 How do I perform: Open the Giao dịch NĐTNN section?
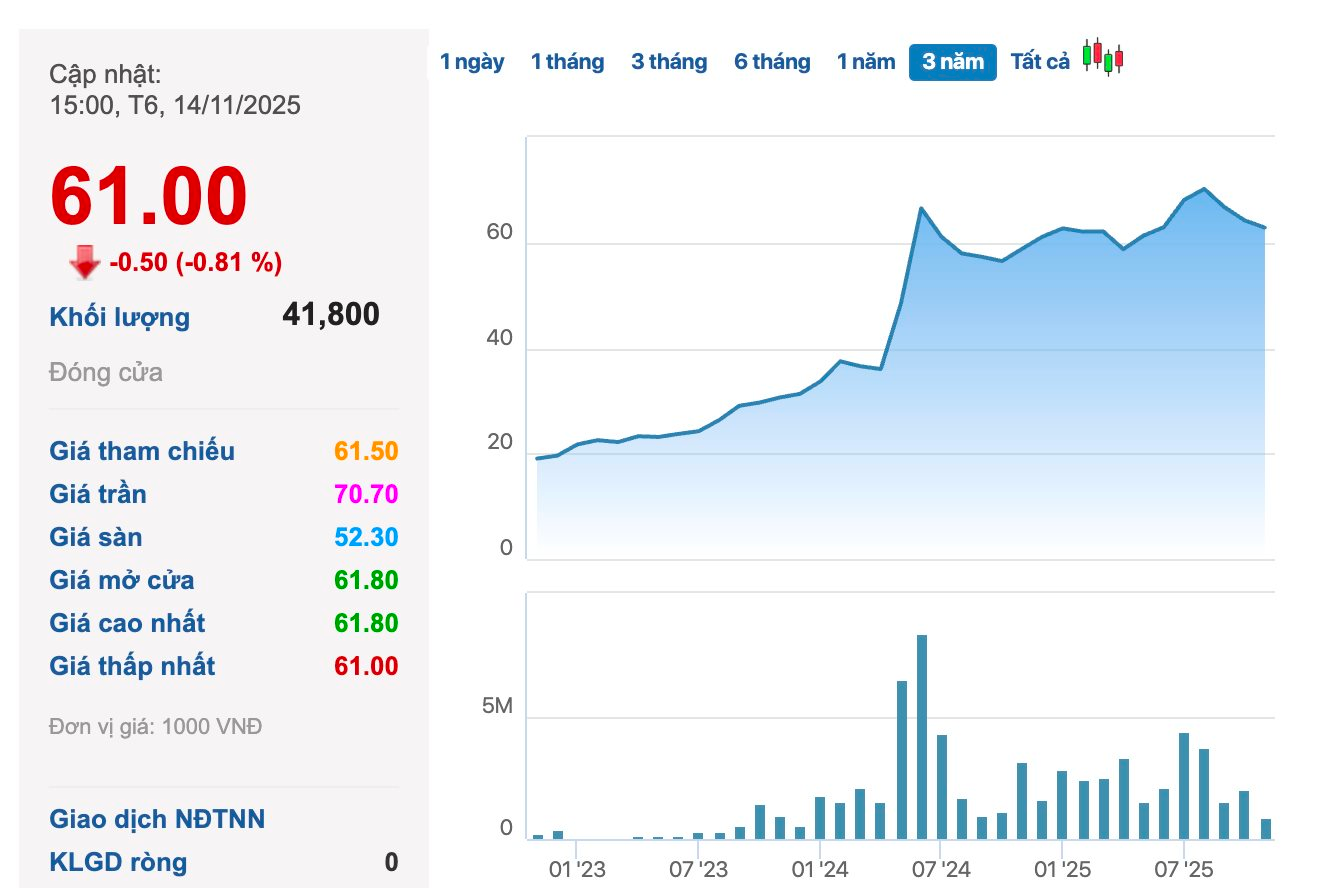tap(157, 820)
